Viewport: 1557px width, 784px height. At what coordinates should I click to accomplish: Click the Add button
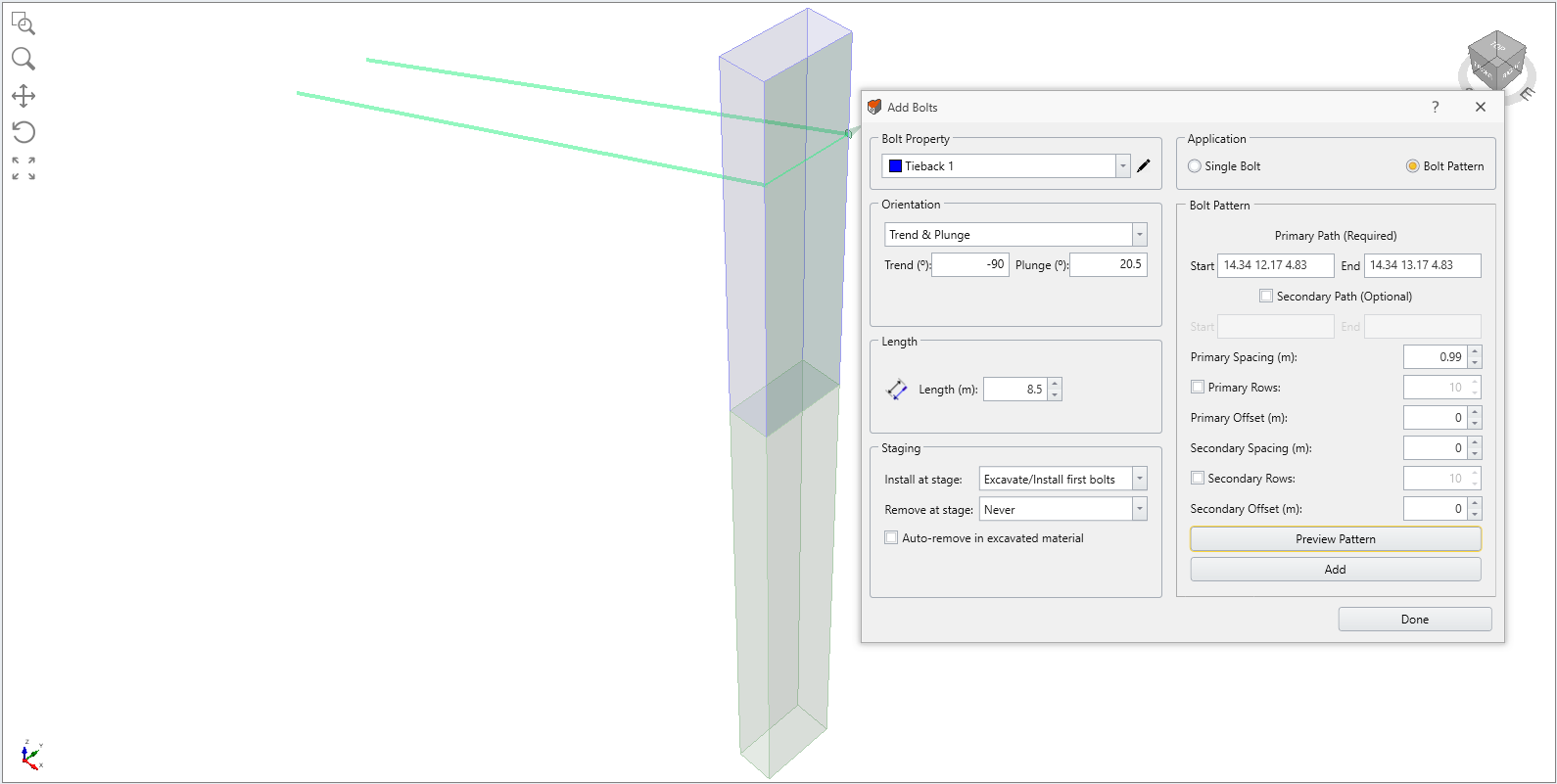[1336, 570]
